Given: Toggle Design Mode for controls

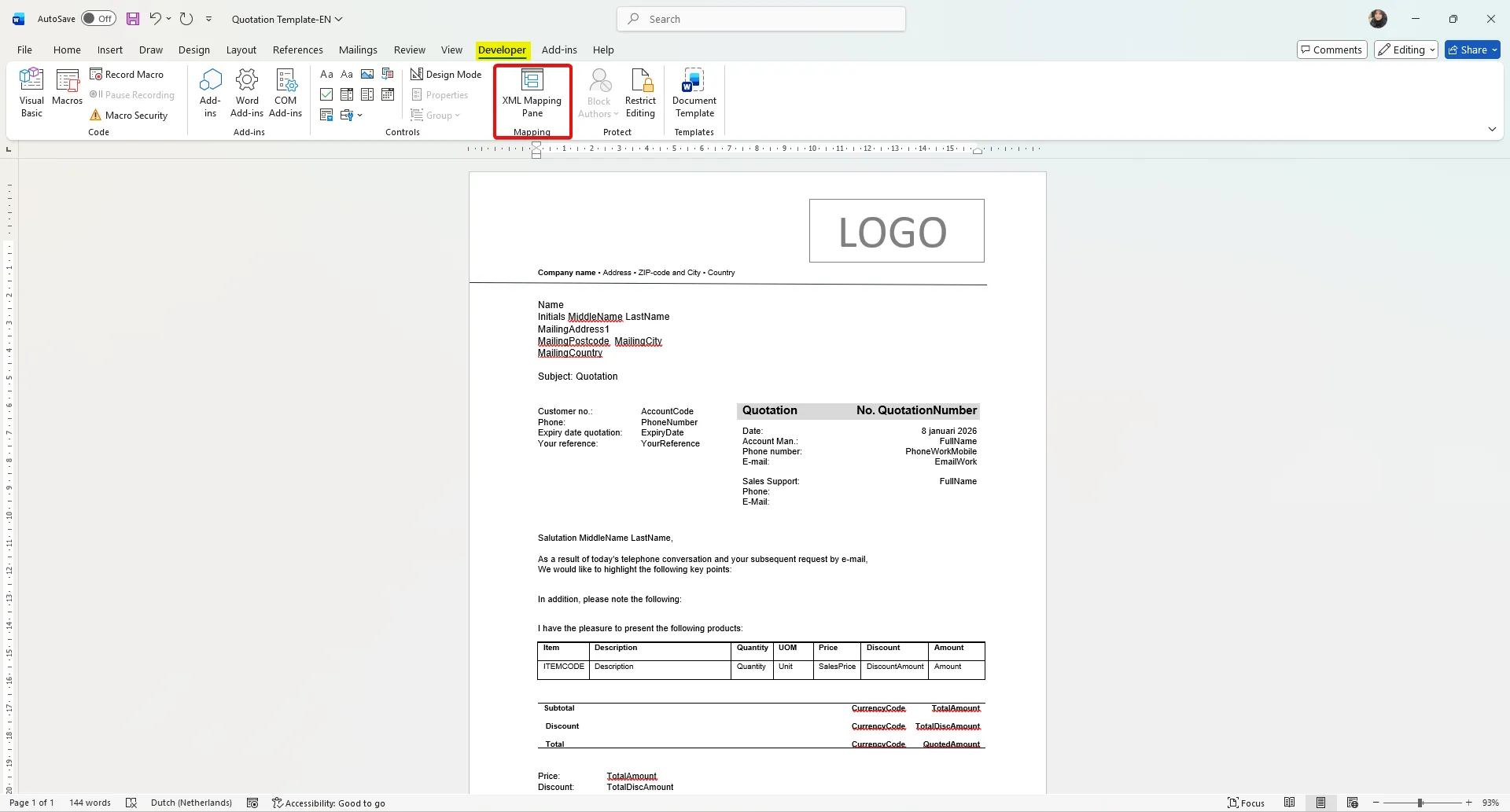Looking at the screenshot, I should pyautogui.click(x=446, y=75).
